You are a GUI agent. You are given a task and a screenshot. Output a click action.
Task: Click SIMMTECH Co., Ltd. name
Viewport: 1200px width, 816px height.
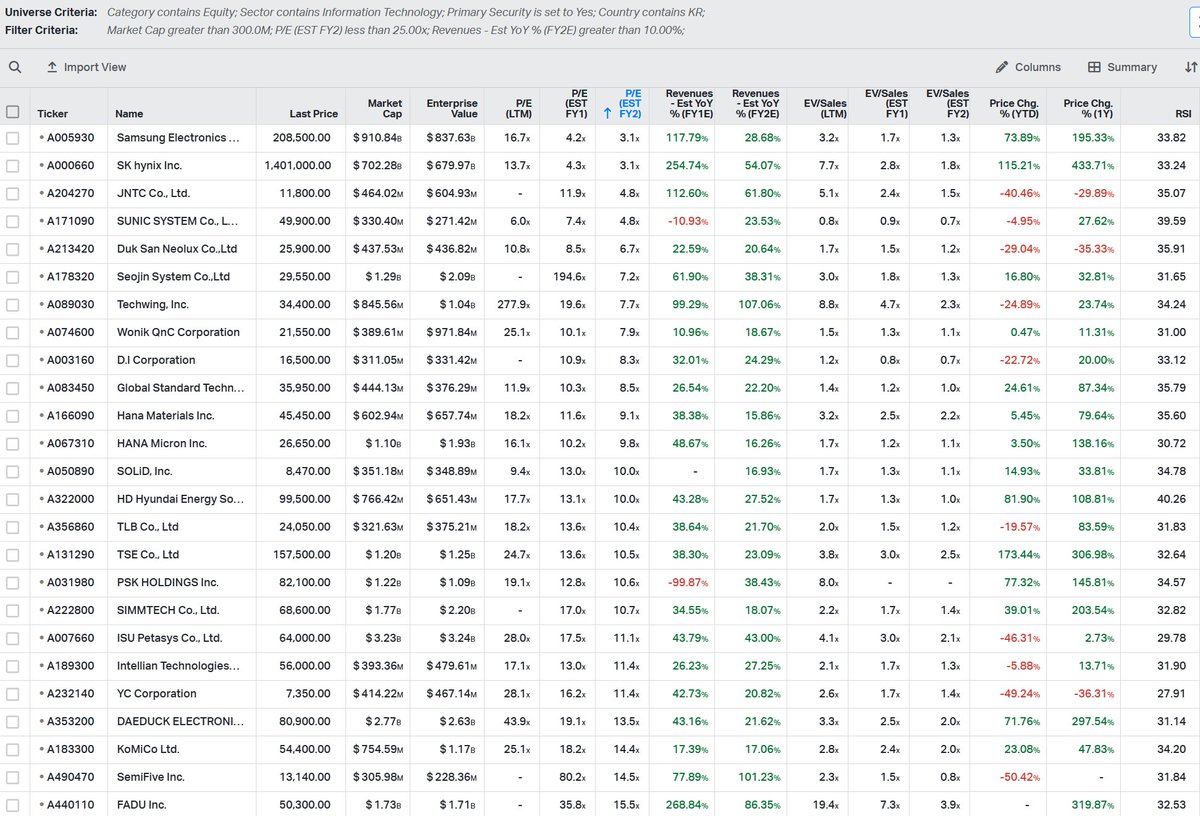[168, 610]
